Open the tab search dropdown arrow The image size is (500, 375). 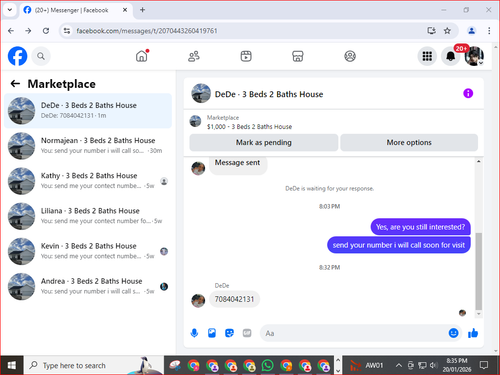(x=10, y=10)
